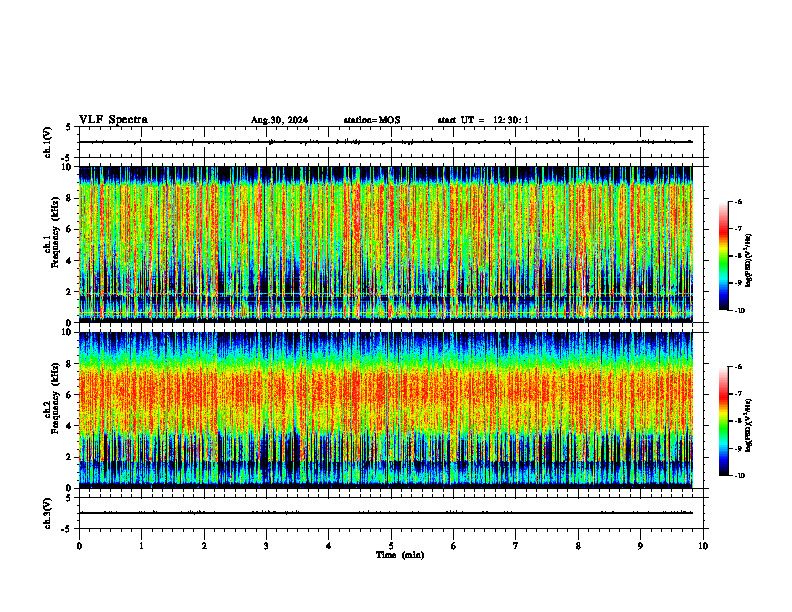
Task: Click inside the ch.2 spectrogram panel
Action: (385, 410)
